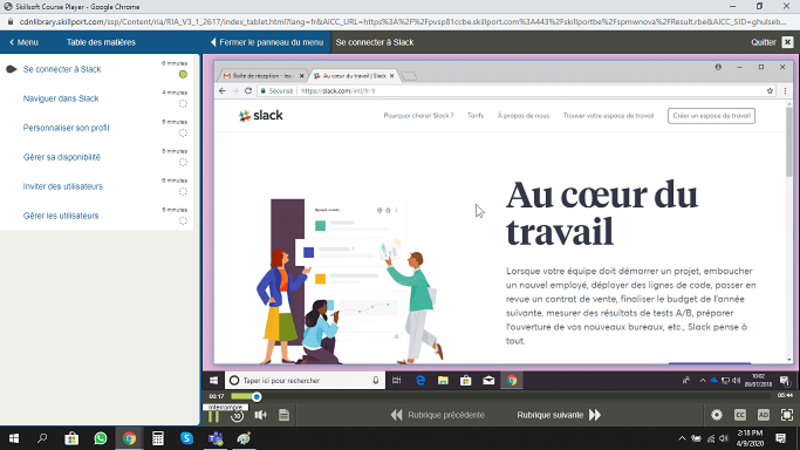Click progress circle for Inviter des utilisateurs
The width and height of the screenshot is (800, 450).
[183, 192]
